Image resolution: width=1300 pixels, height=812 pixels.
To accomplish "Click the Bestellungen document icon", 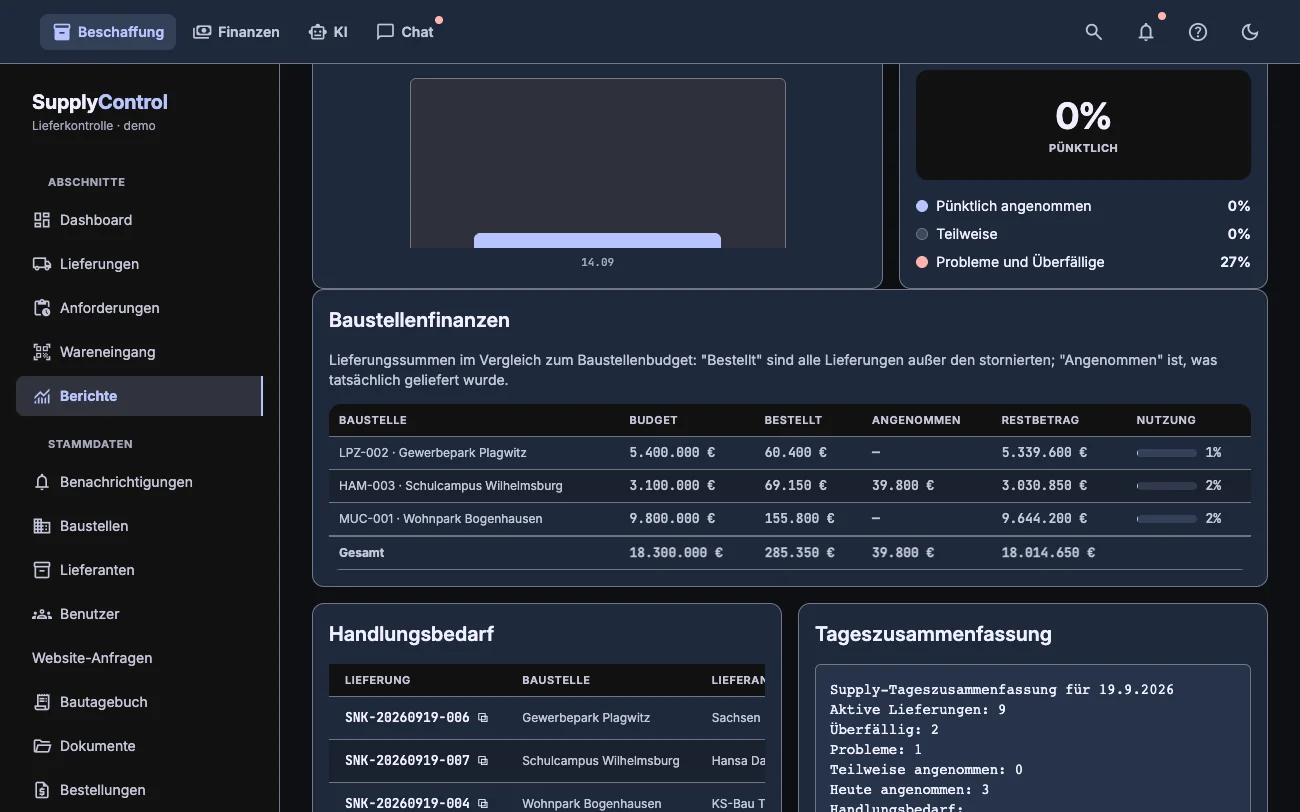I will click(42, 790).
